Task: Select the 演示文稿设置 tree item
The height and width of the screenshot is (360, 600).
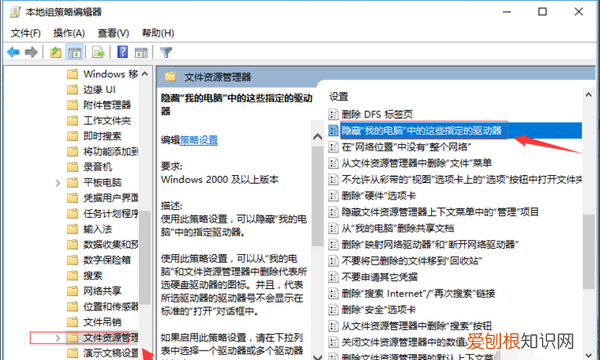Action: (111, 353)
